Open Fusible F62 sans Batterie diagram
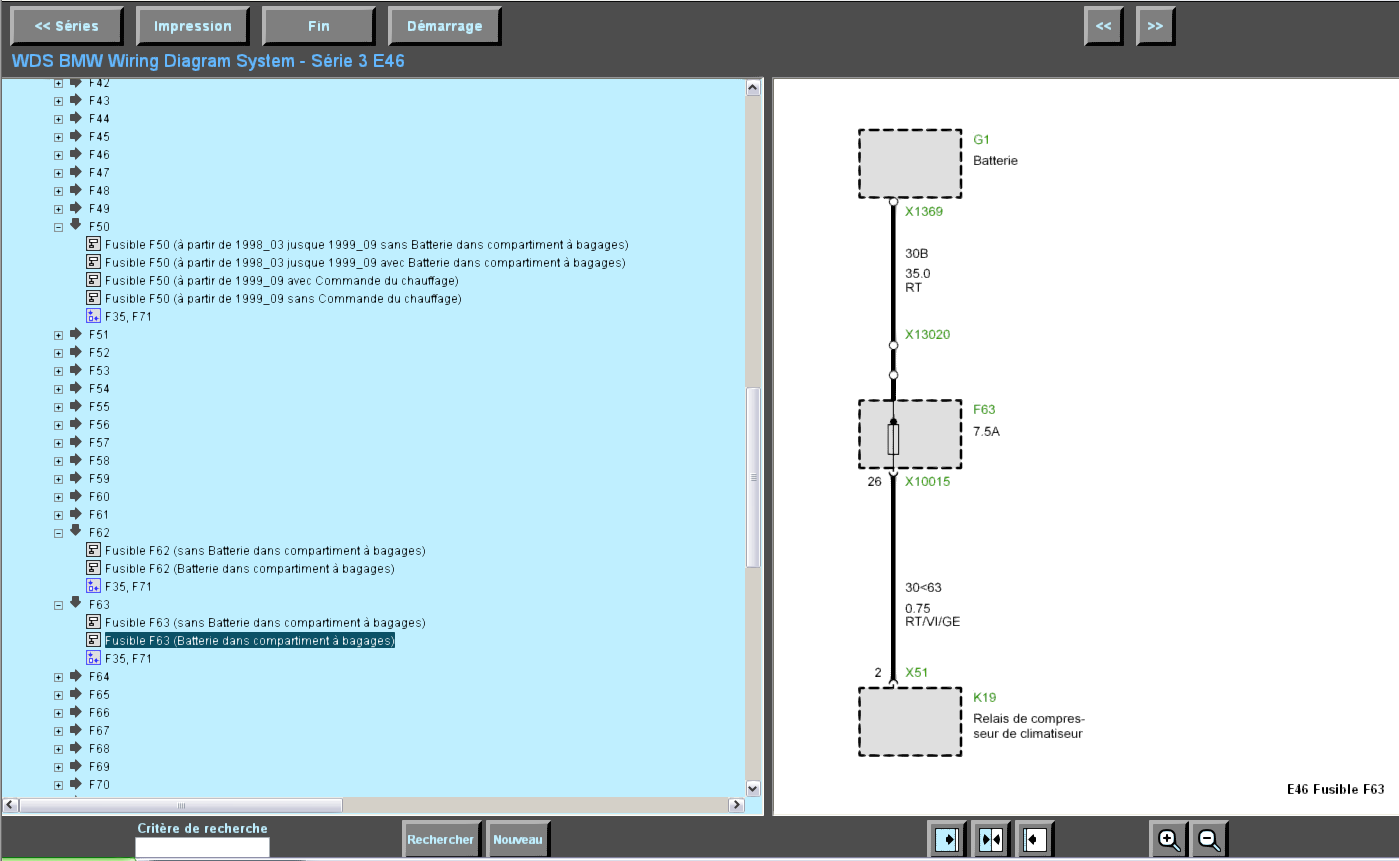 265,551
